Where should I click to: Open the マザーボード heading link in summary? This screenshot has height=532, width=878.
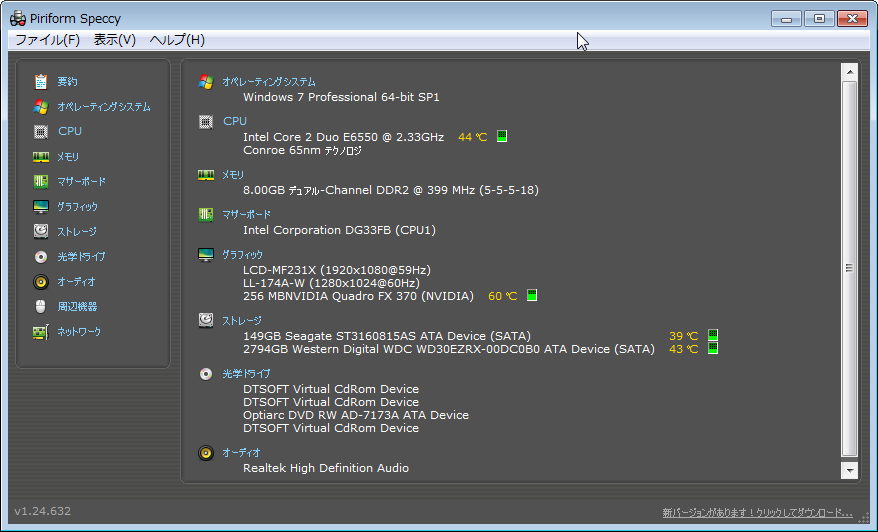pos(246,214)
